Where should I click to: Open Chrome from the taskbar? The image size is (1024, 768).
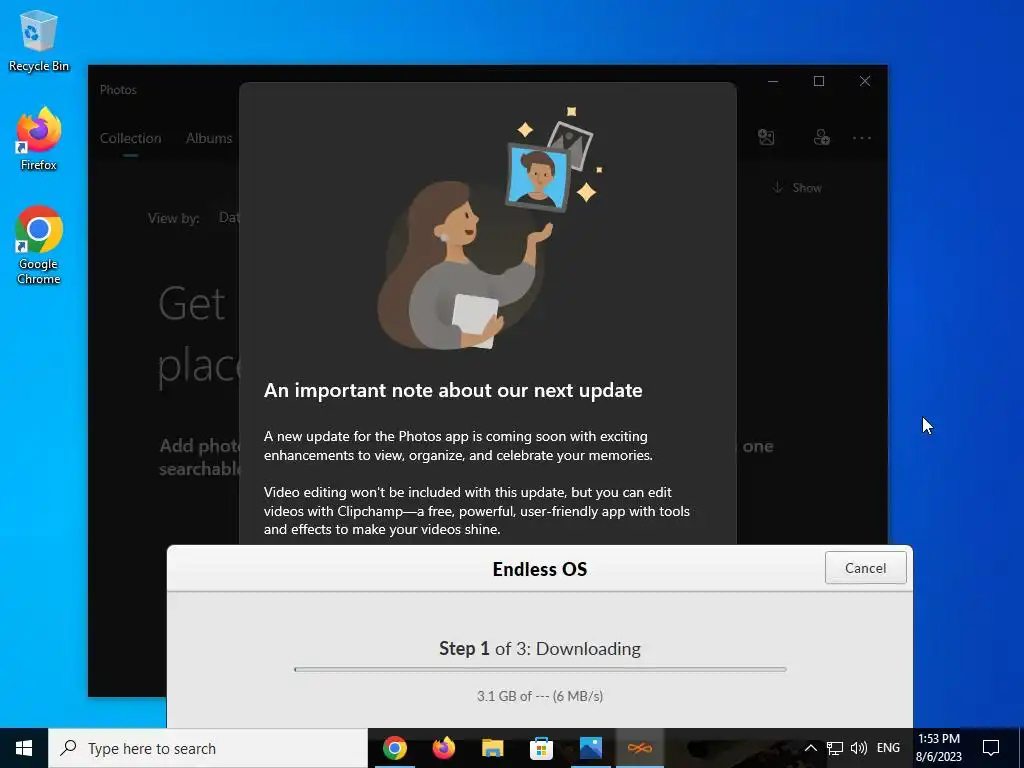tap(395, 748)
